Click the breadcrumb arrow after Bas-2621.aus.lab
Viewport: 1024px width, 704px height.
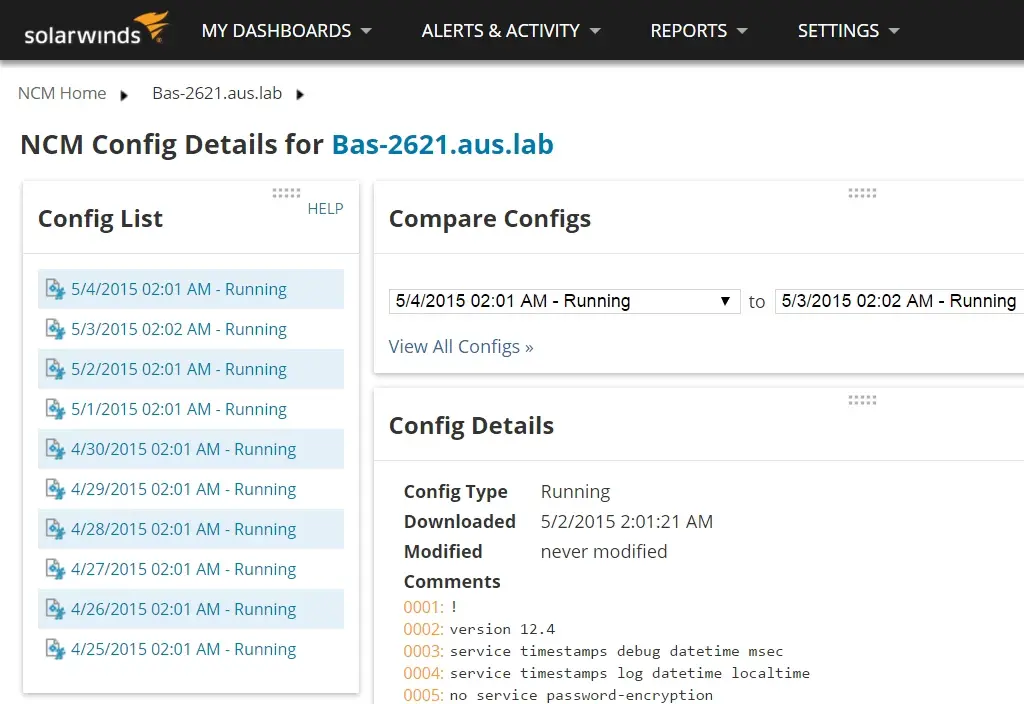coord(299,93)
